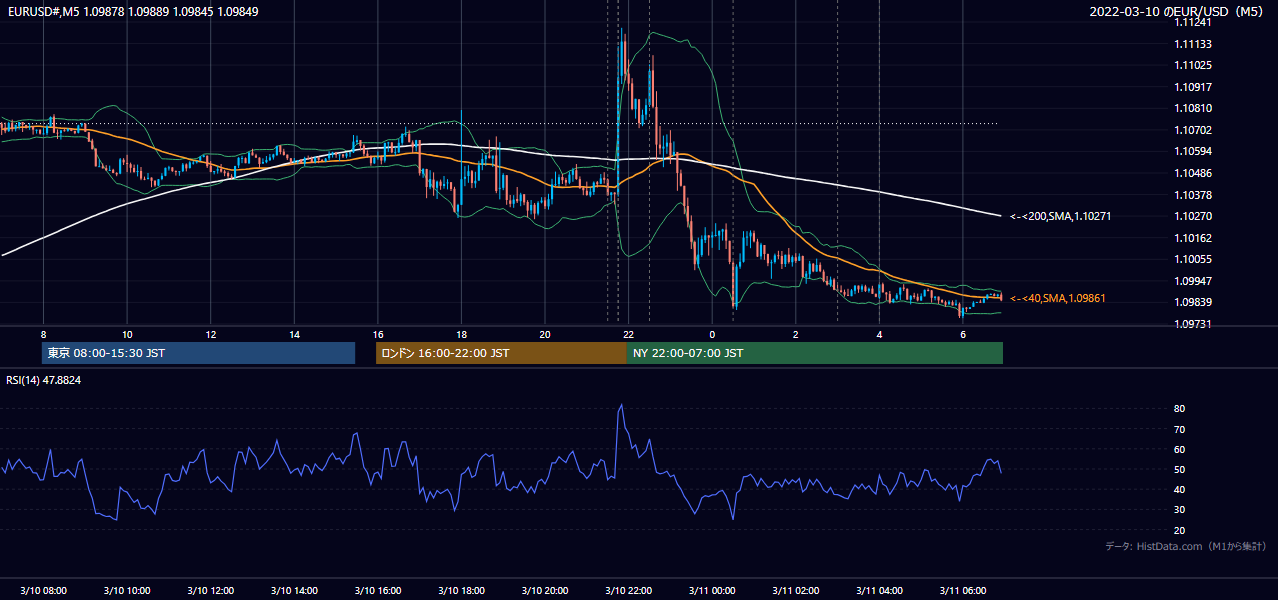
Task: Click price axis value 1.10378
Action: (x=1192, y=195)
